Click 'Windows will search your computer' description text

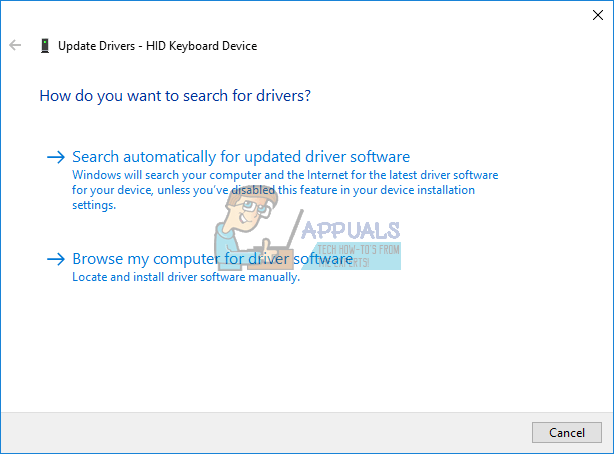pos(285,190)
